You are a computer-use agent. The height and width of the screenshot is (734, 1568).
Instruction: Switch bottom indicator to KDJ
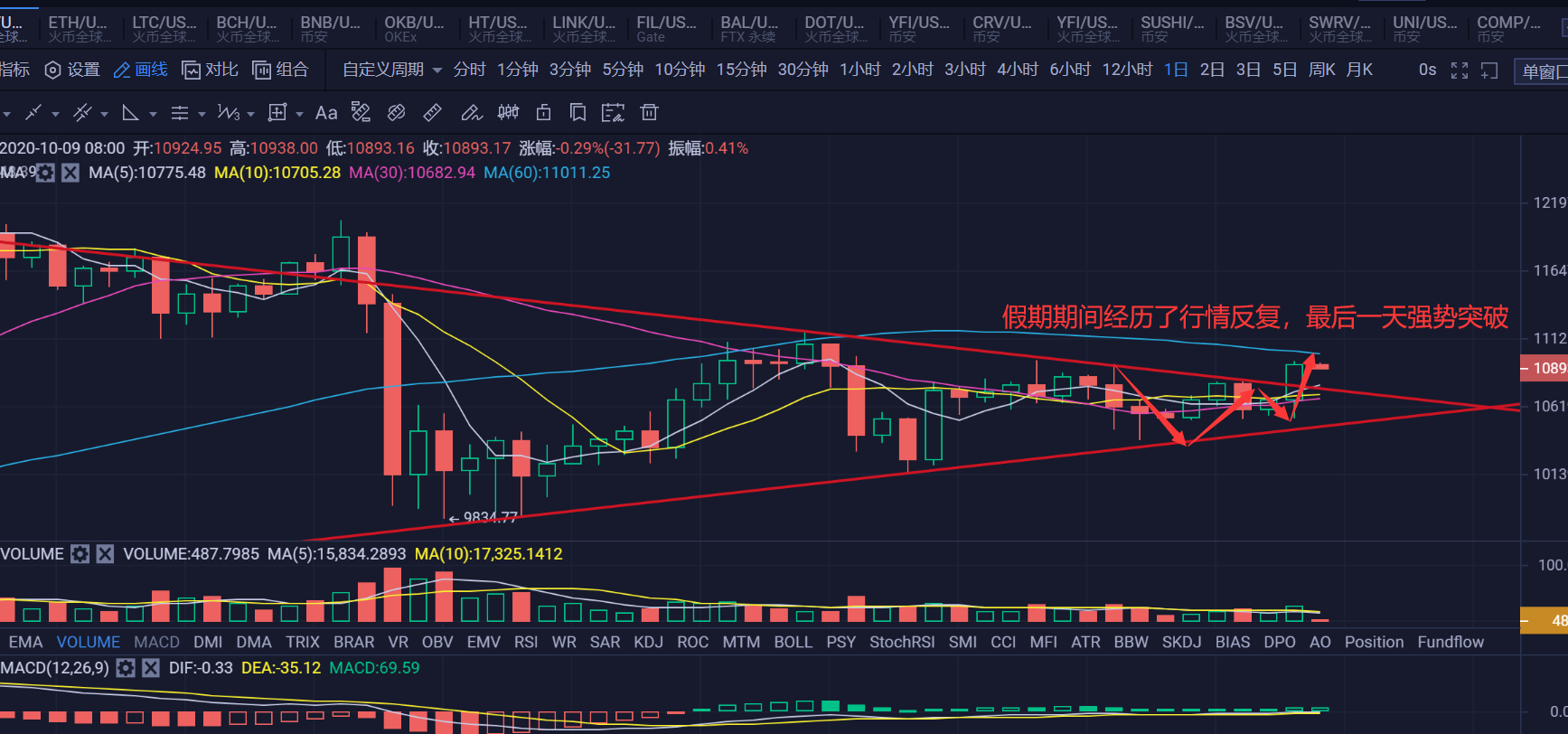648,642
